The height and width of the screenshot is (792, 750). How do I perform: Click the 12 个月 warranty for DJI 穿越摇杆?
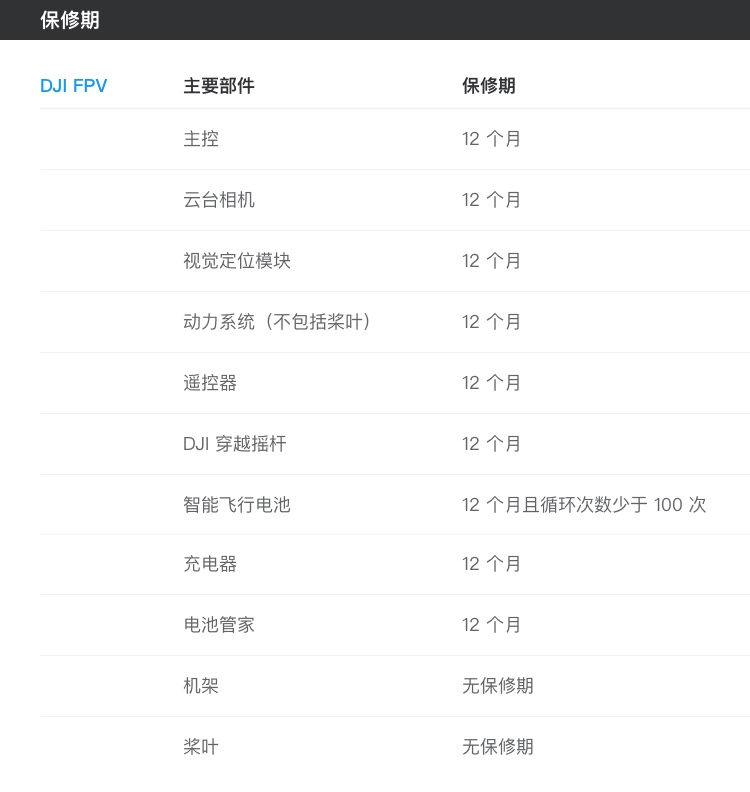[491, 444]
